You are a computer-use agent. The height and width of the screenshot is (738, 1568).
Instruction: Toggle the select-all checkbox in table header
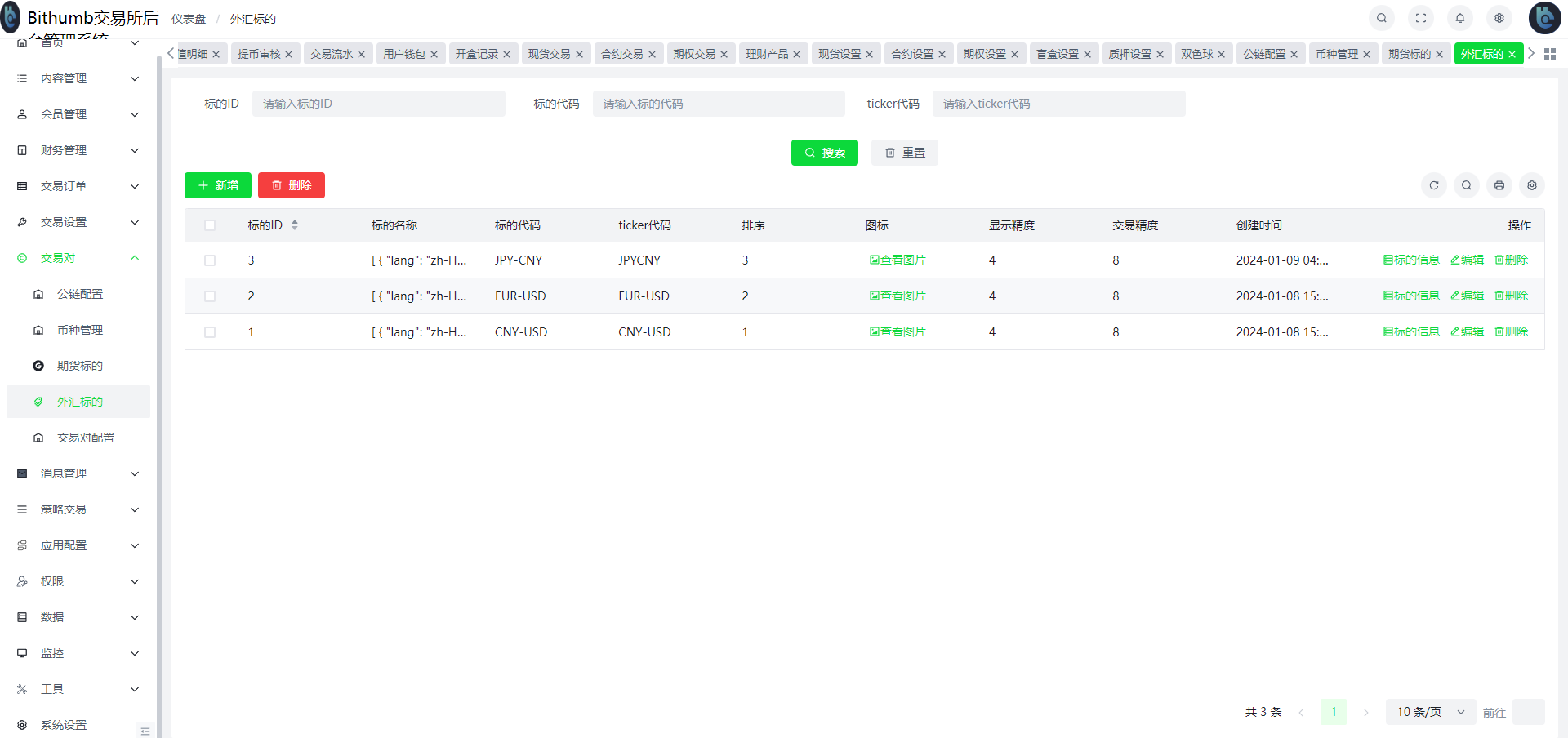click(x=210, y=225)
